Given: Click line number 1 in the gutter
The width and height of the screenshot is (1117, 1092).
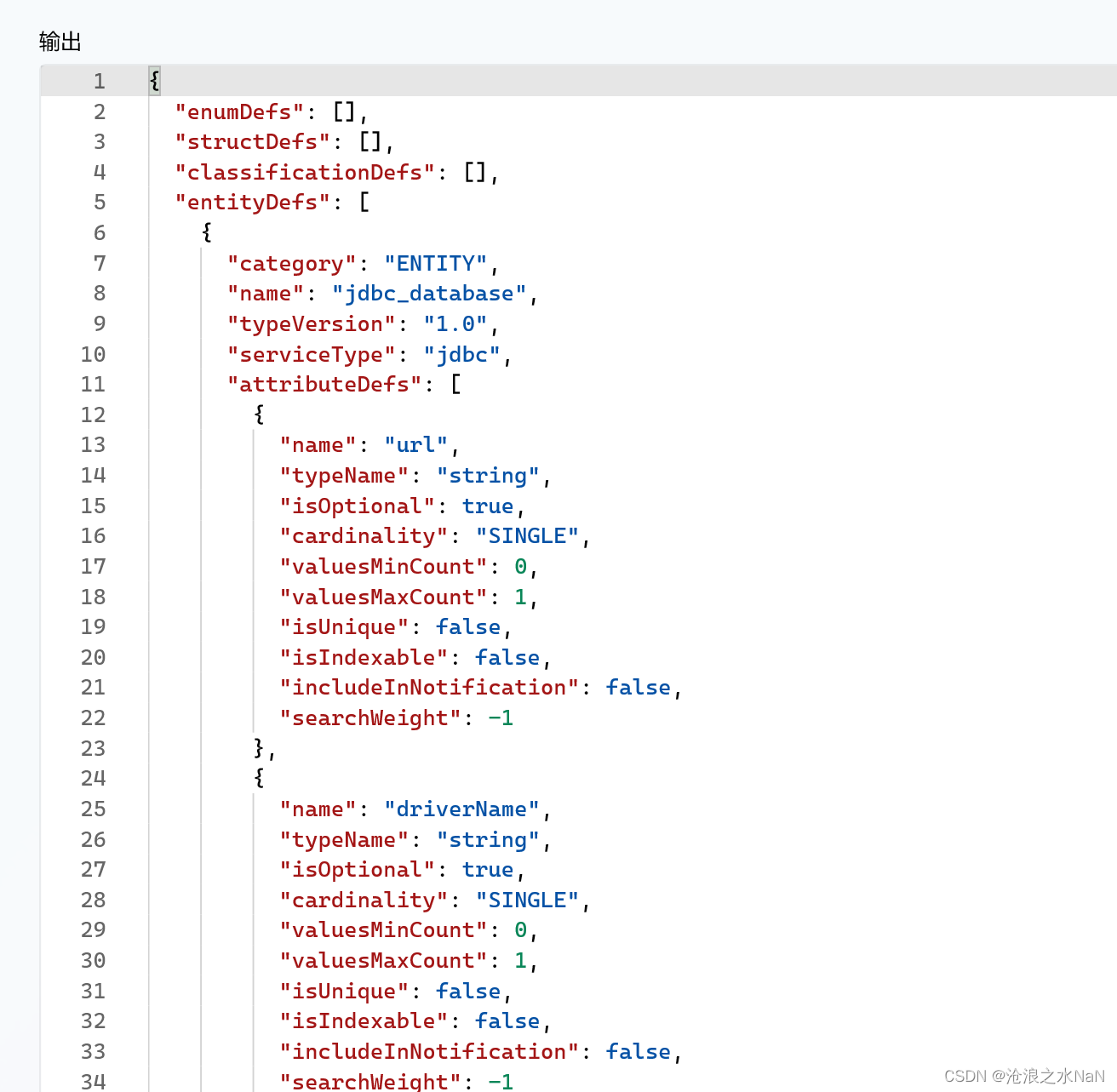Looking at the screenshot, I should pyautogui.click(x=100, y=81).
